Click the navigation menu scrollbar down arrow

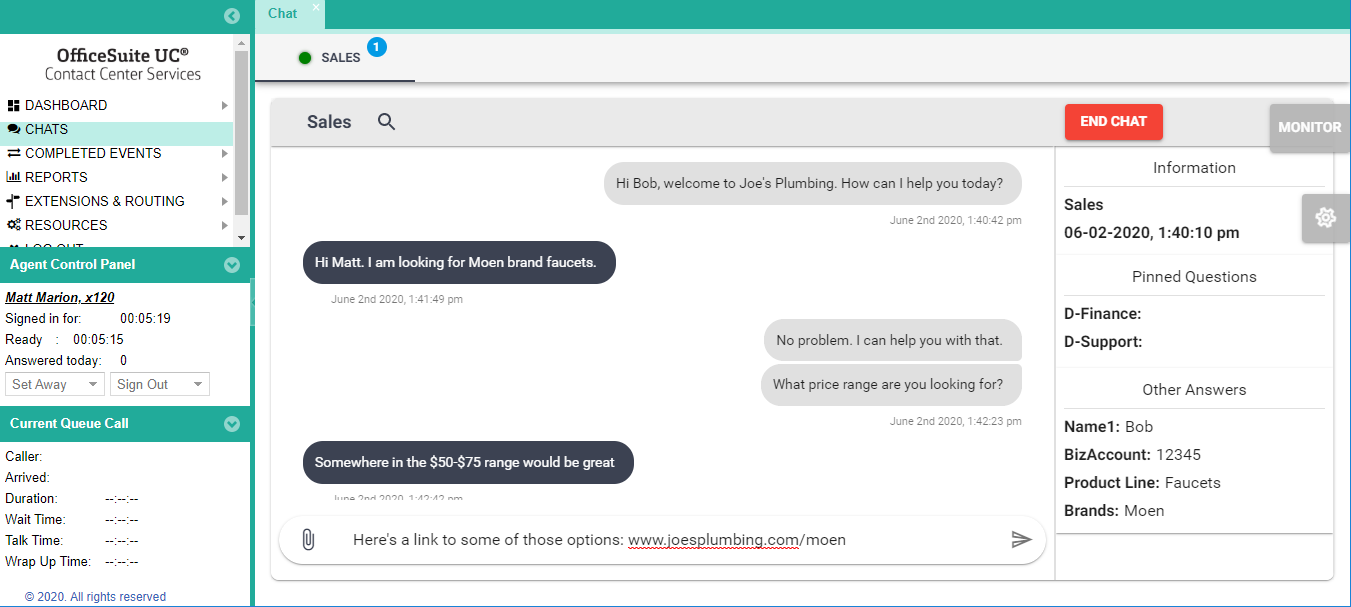coord(241,239)
